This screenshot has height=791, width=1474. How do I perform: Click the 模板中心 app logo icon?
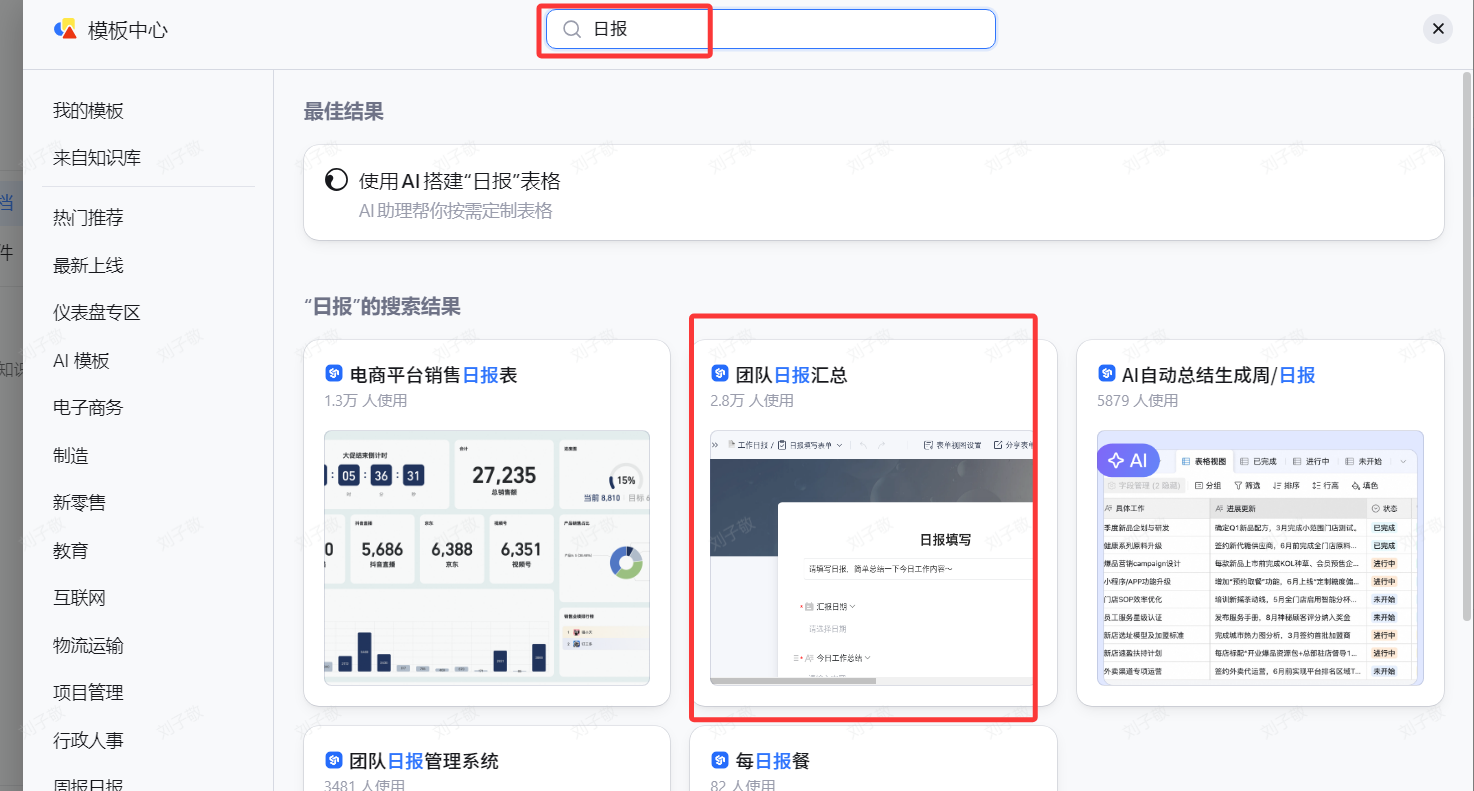[x=66, y=30]
